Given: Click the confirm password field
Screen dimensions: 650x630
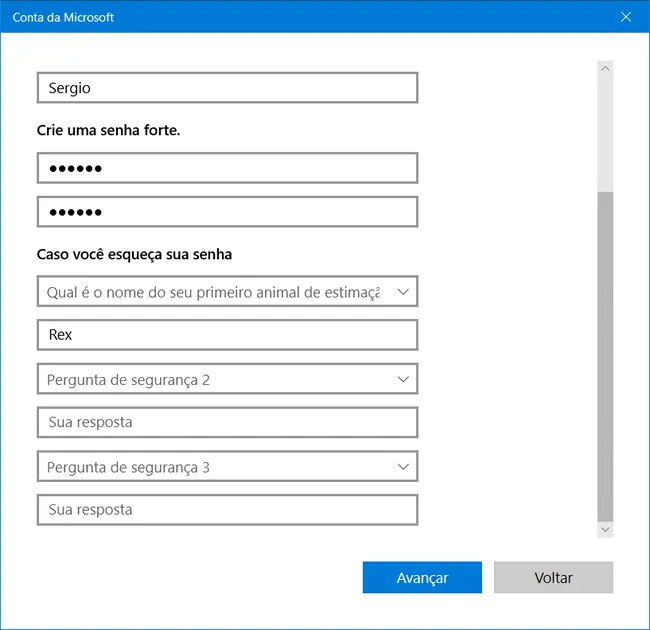Looking at the screenshot, I should (227, 212).
